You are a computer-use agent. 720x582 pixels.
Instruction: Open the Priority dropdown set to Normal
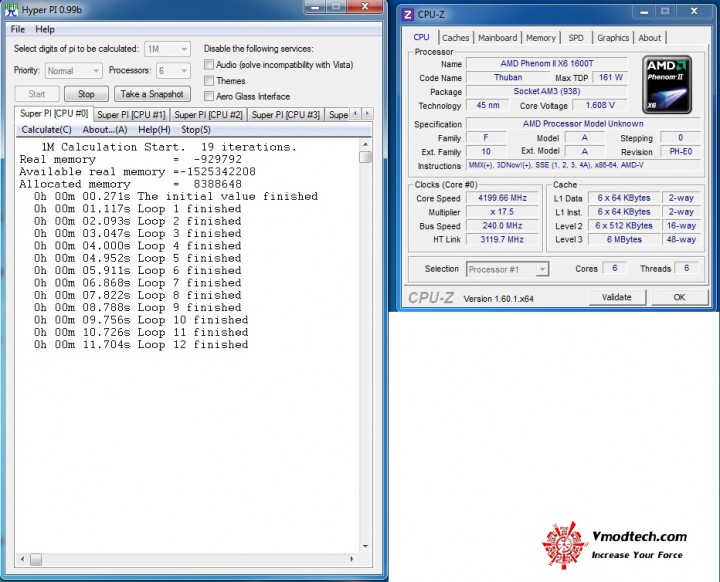click(x=73, y=71)
